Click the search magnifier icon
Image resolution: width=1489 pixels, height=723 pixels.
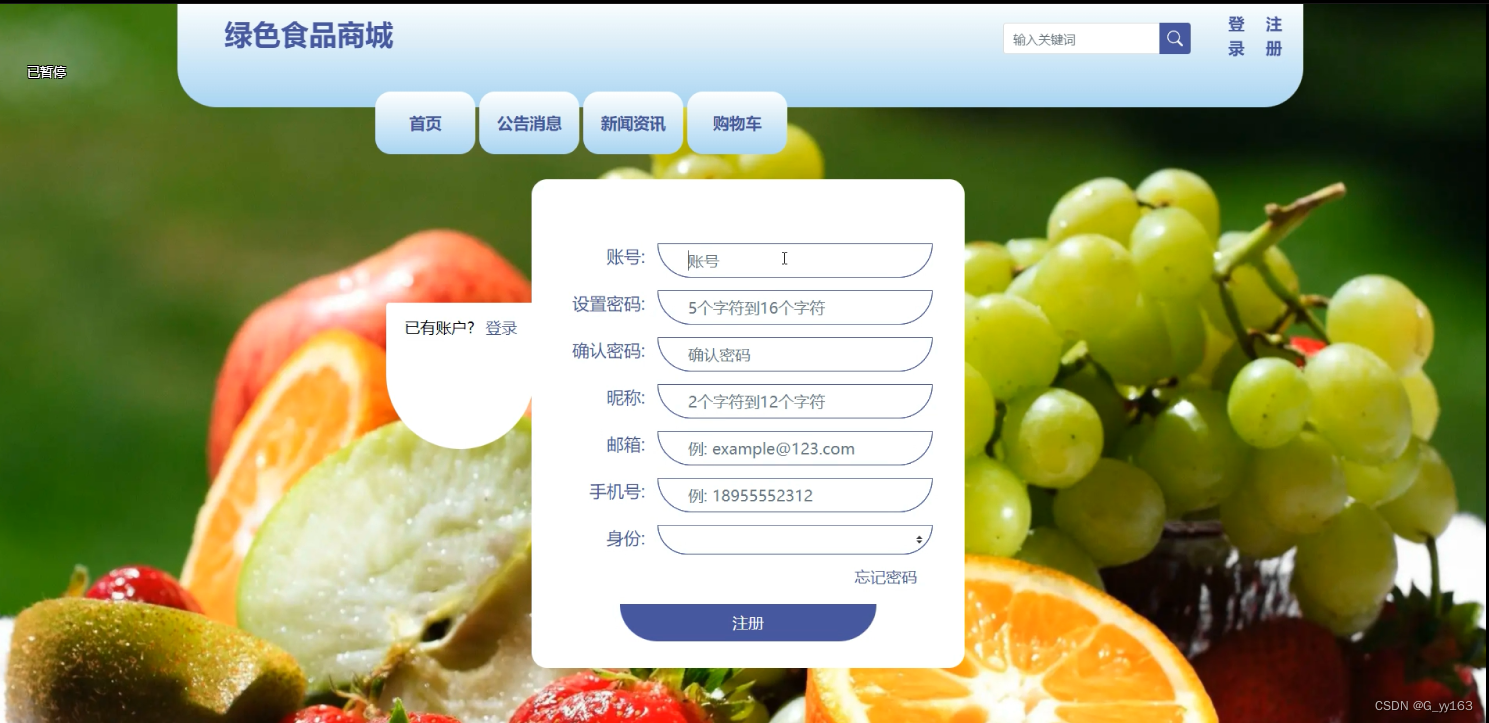pyautogui.click(x=1175, y=39)
